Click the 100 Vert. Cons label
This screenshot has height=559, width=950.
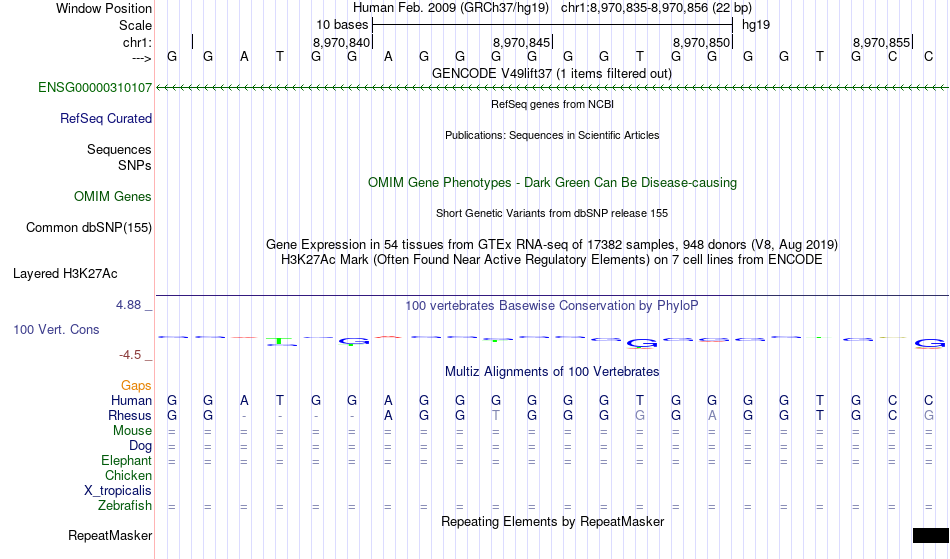tap(56, 329)
